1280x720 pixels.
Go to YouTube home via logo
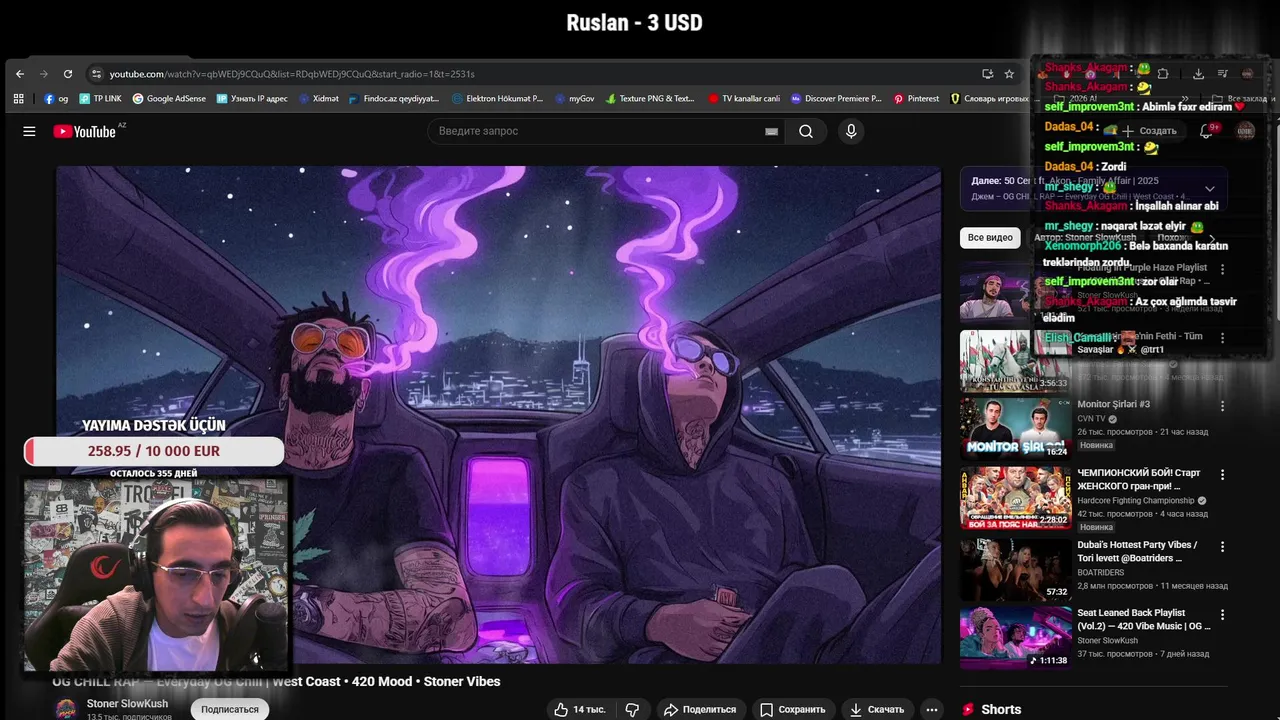pos(85,131)
